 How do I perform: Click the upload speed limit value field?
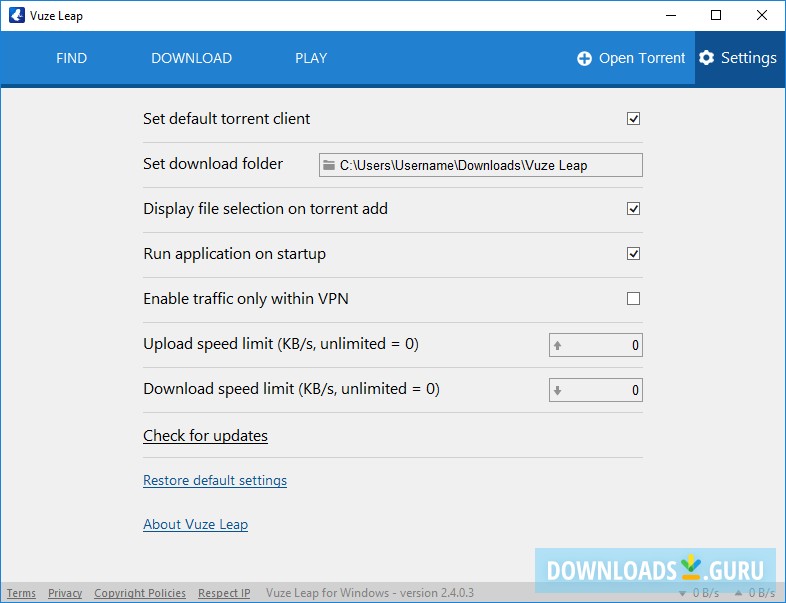click(x=596, y=345)
